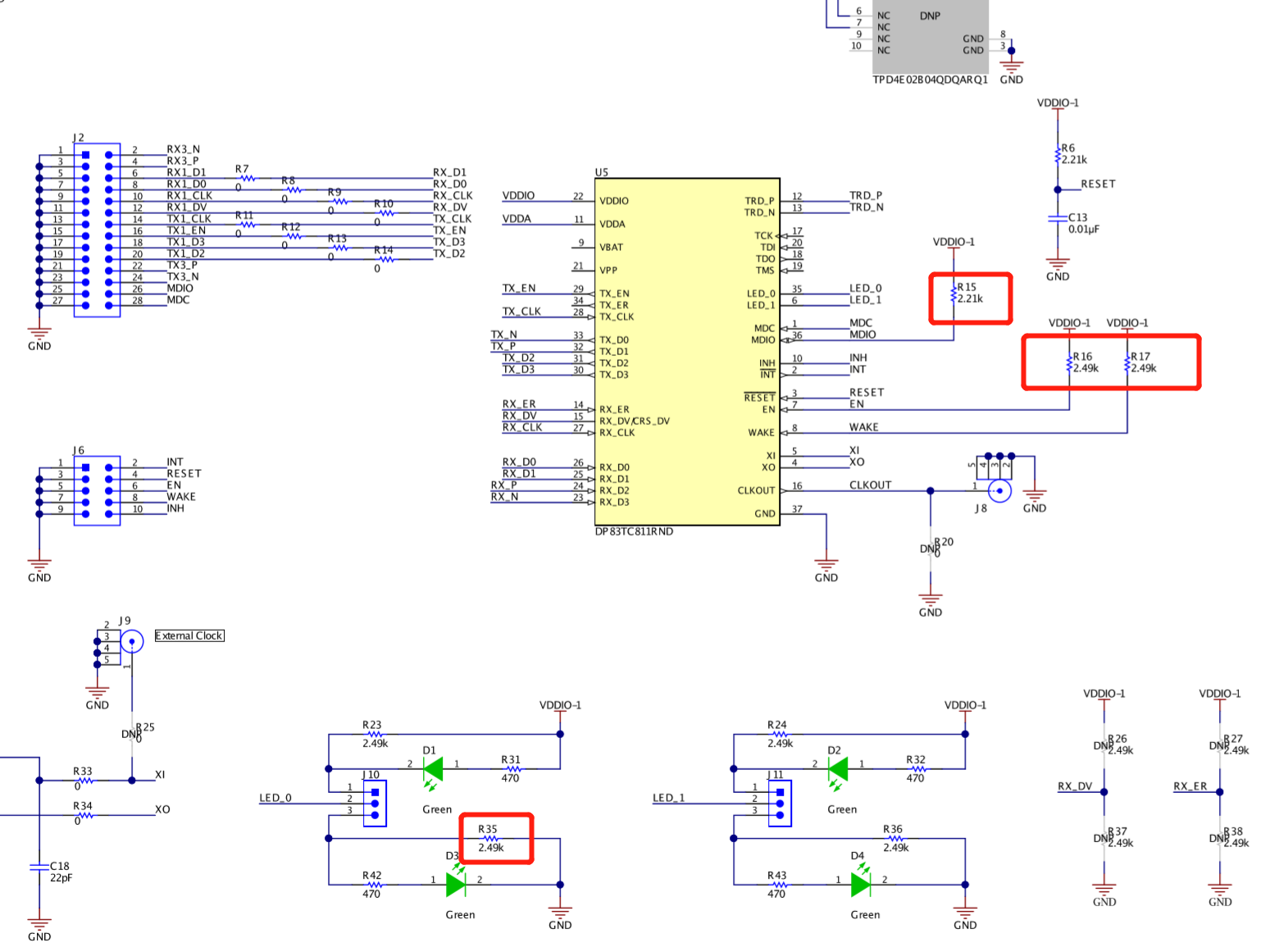Click the 'VDDIO' net label at pin 22
1270x952 pixels.
pyautogui.click(x=518, y=195)
